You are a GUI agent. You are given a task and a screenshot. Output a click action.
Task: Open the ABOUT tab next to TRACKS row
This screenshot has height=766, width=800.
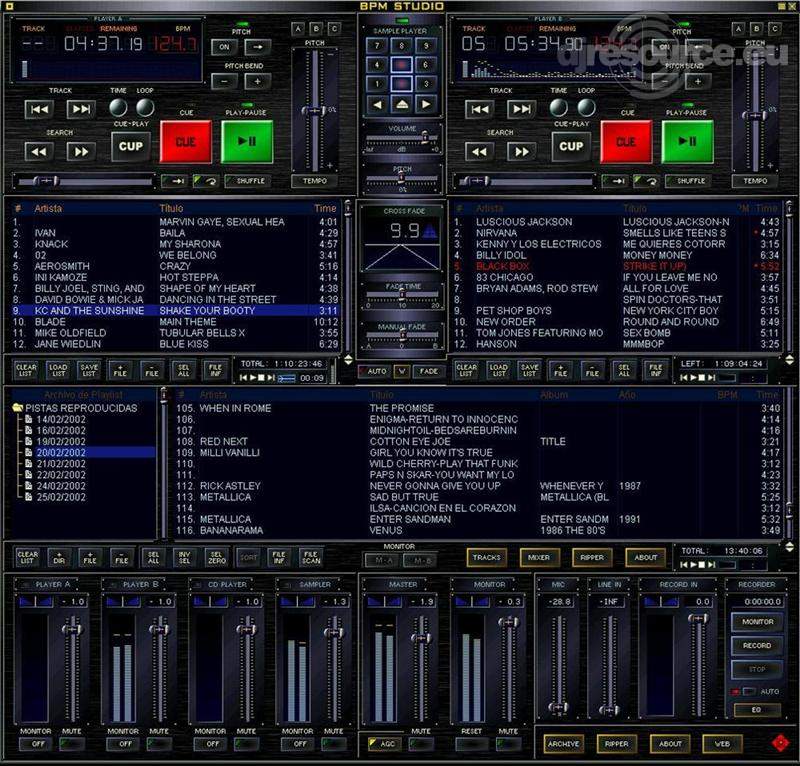[645, 557]
